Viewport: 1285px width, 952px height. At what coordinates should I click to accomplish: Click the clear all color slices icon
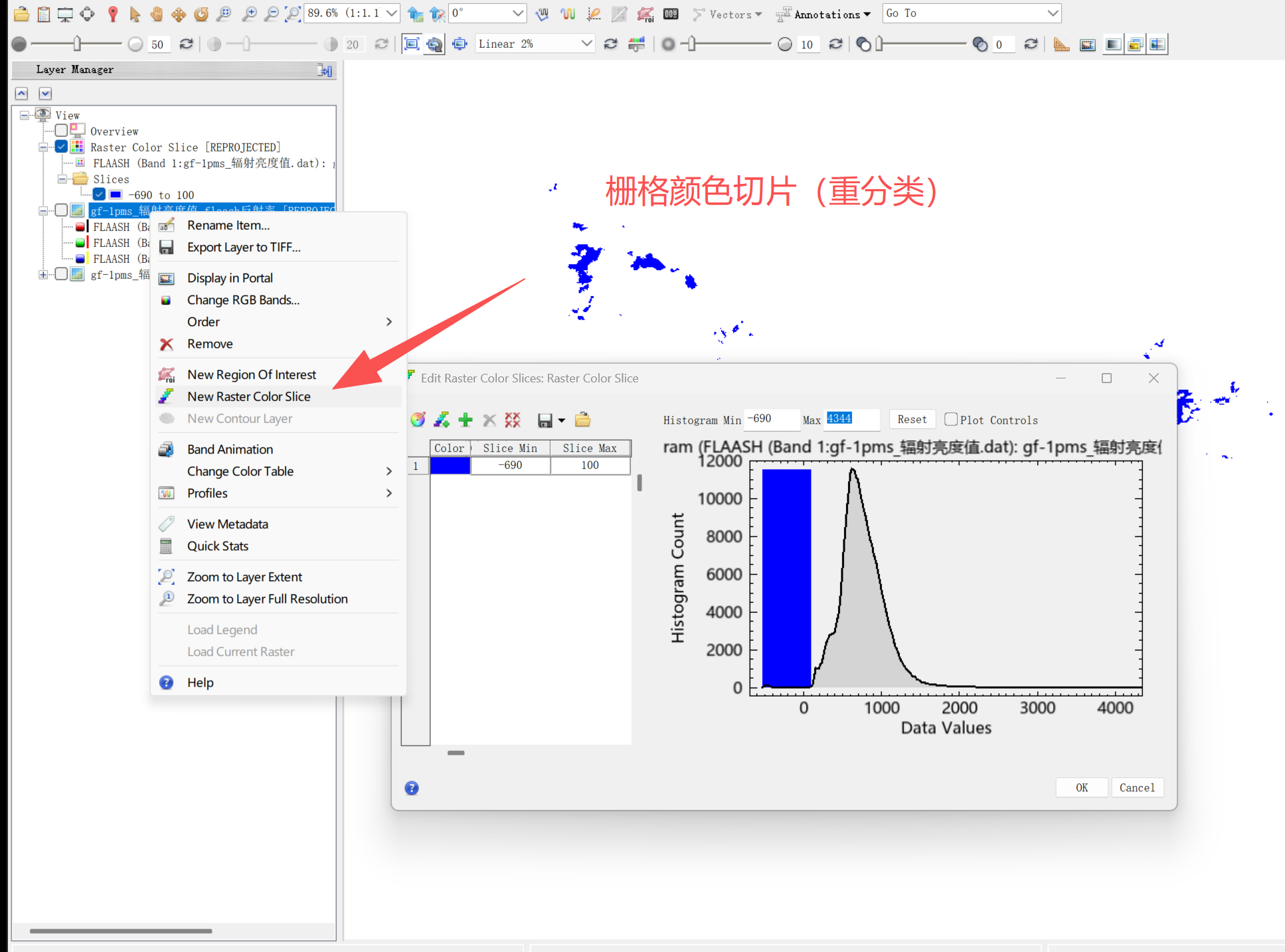(x=513, y=420)
